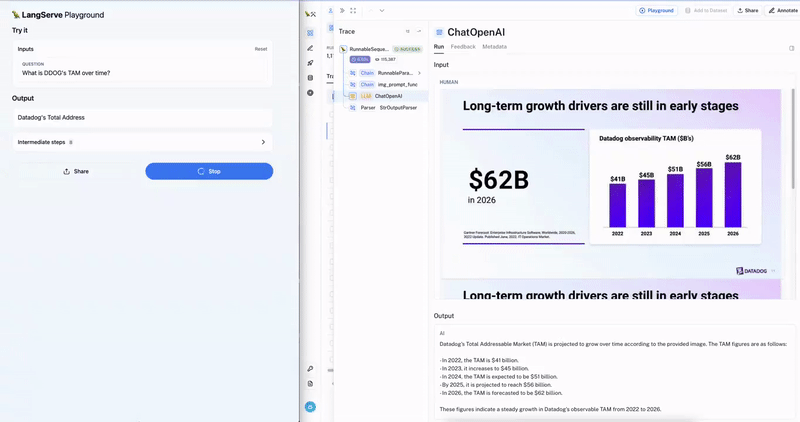Click the Add to Dataset button
Image resolution: width=800 pixels, height=422 pixels.
(x=706, y=10)
